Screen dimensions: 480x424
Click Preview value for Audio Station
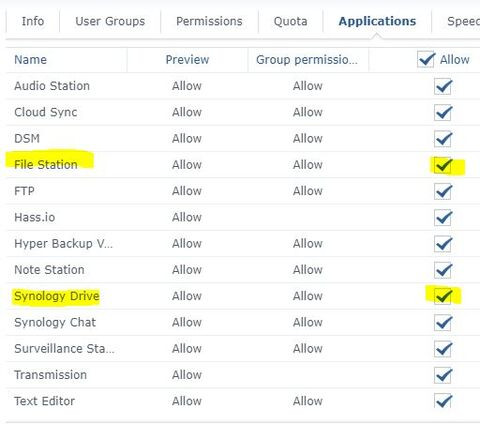point(187,86)
